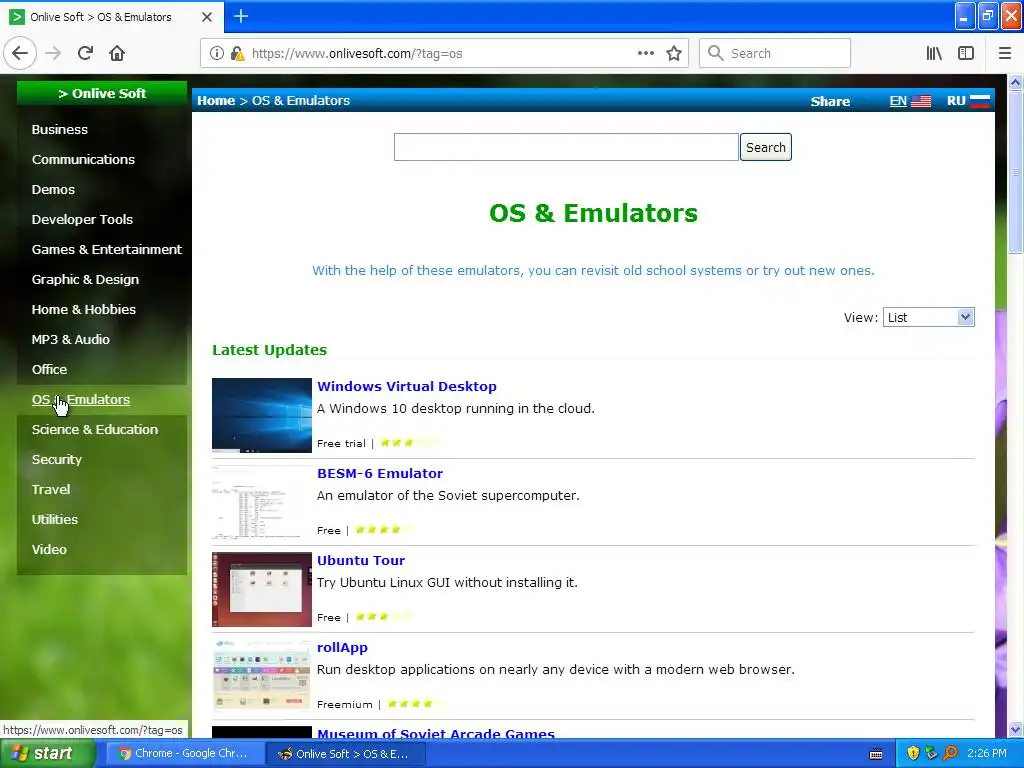Open Graphic & Design category
The image size is (1024, 768).
click(x=85, y=280)
